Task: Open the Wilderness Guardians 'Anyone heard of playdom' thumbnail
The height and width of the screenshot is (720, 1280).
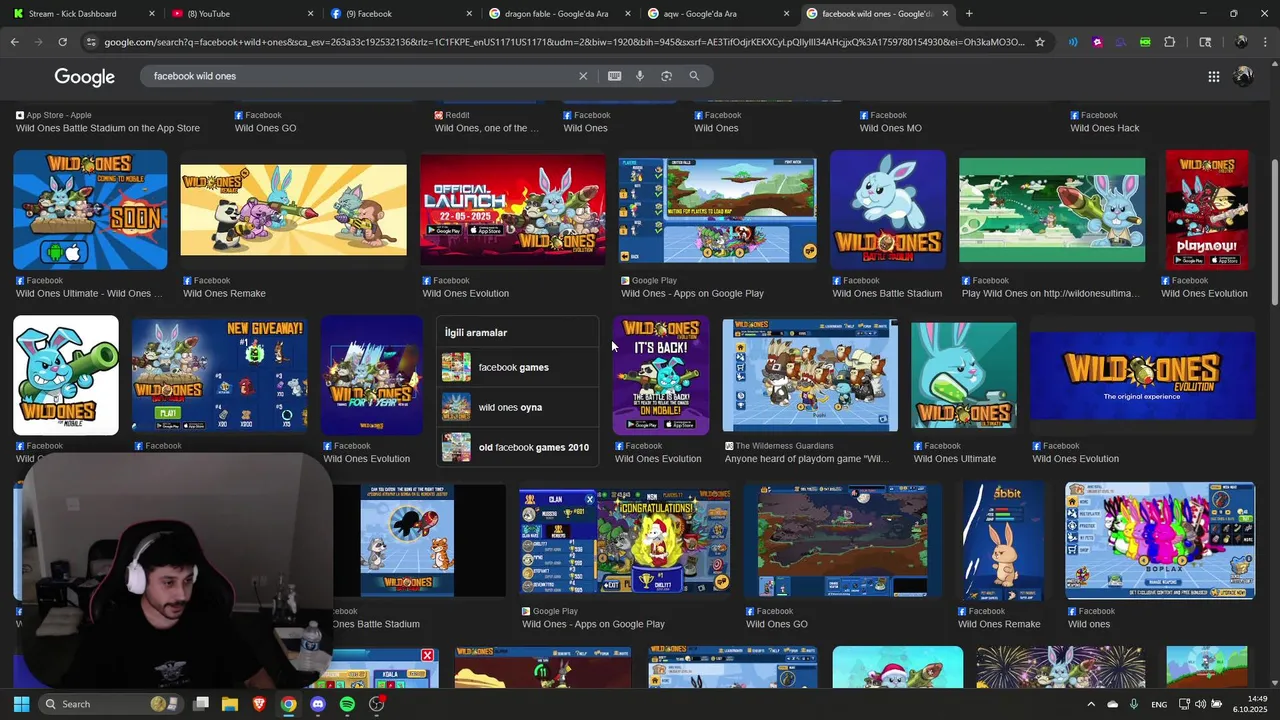Action: coord(810,375)
